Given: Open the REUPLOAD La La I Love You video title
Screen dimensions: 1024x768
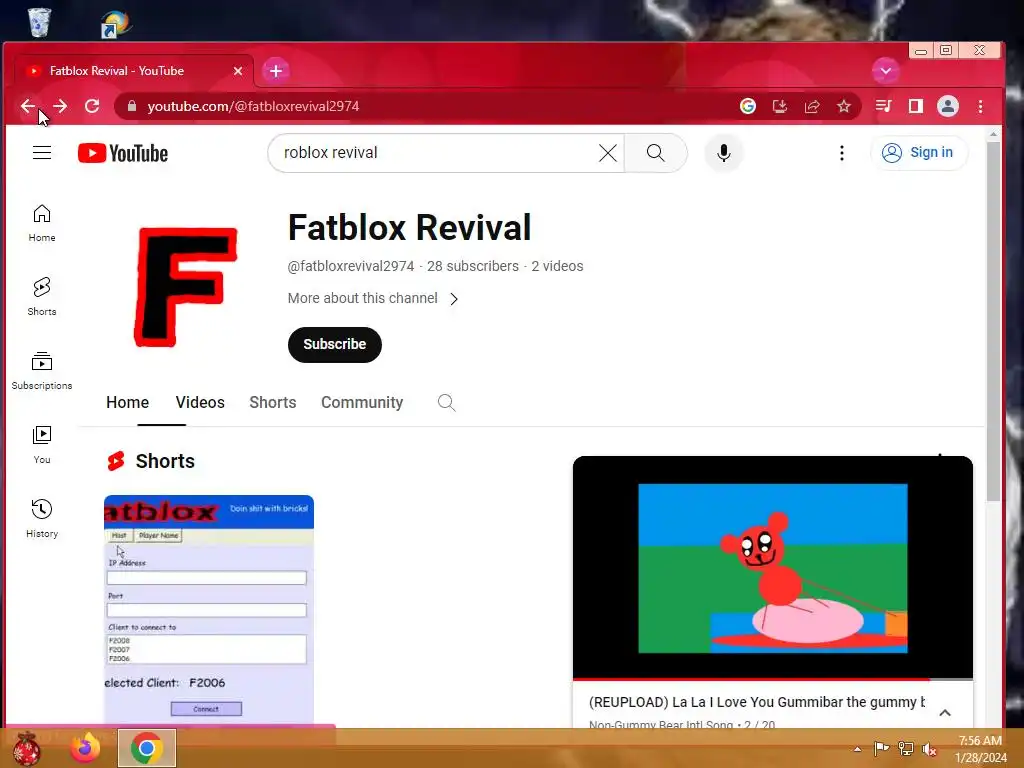Looking at the screenshot, I should pos(756,702).
